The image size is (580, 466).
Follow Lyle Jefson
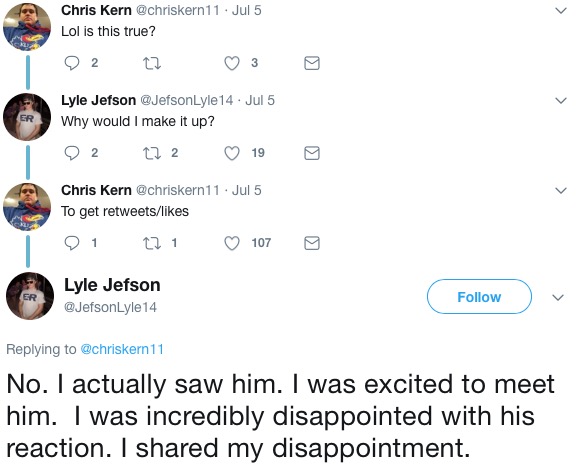coord(479,297)
